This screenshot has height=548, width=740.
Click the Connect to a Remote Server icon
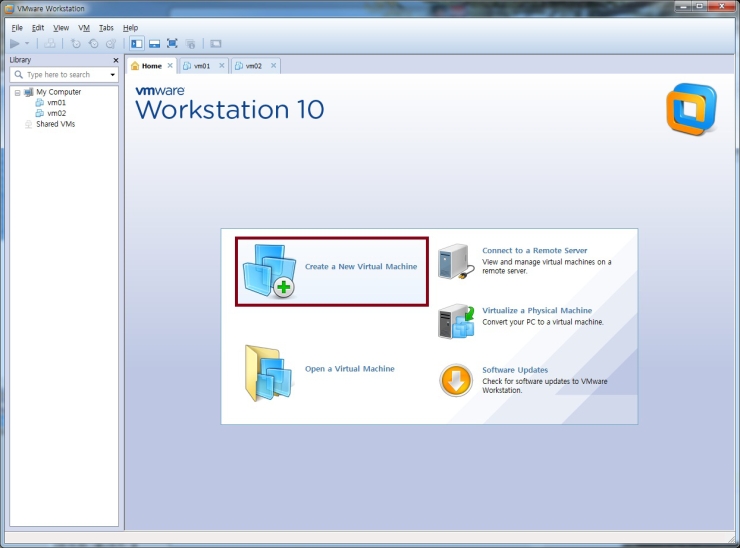click(x=455, y=261)
